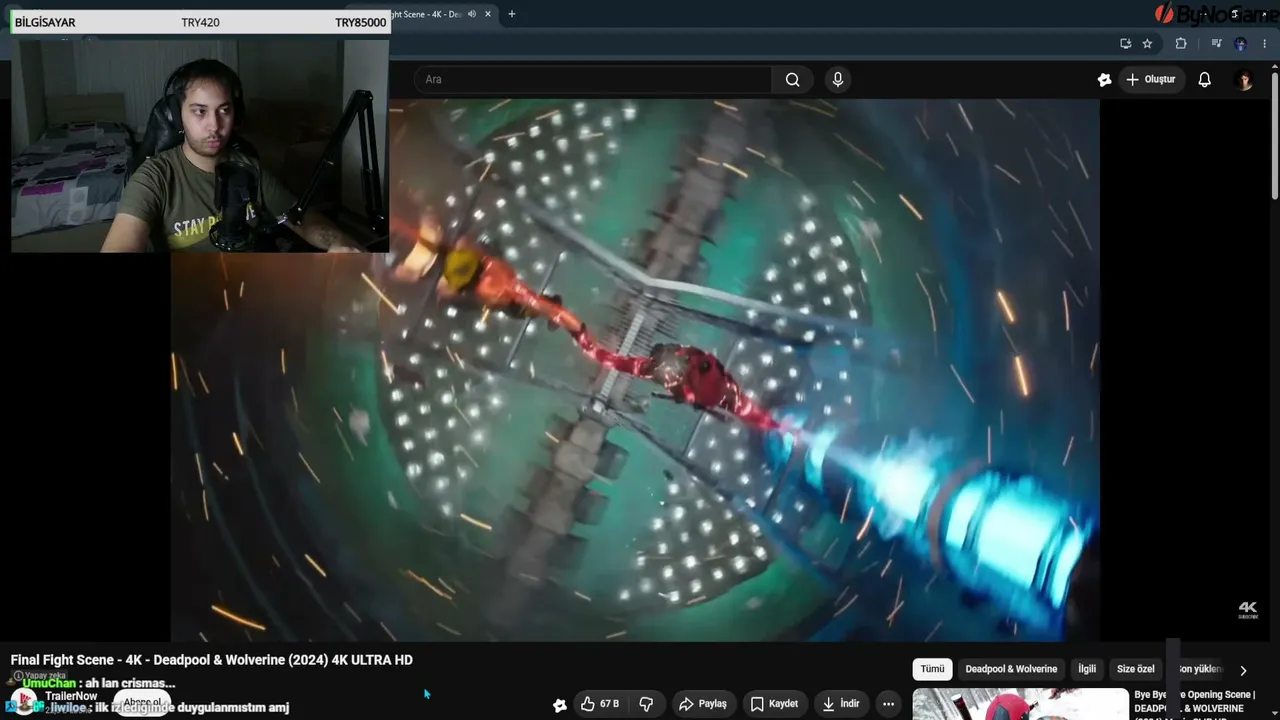The height and width of the screenshot is (720, 1280).
Task: Open the Bye Bye Opening Scene video title
Action: coord(1194,702)
